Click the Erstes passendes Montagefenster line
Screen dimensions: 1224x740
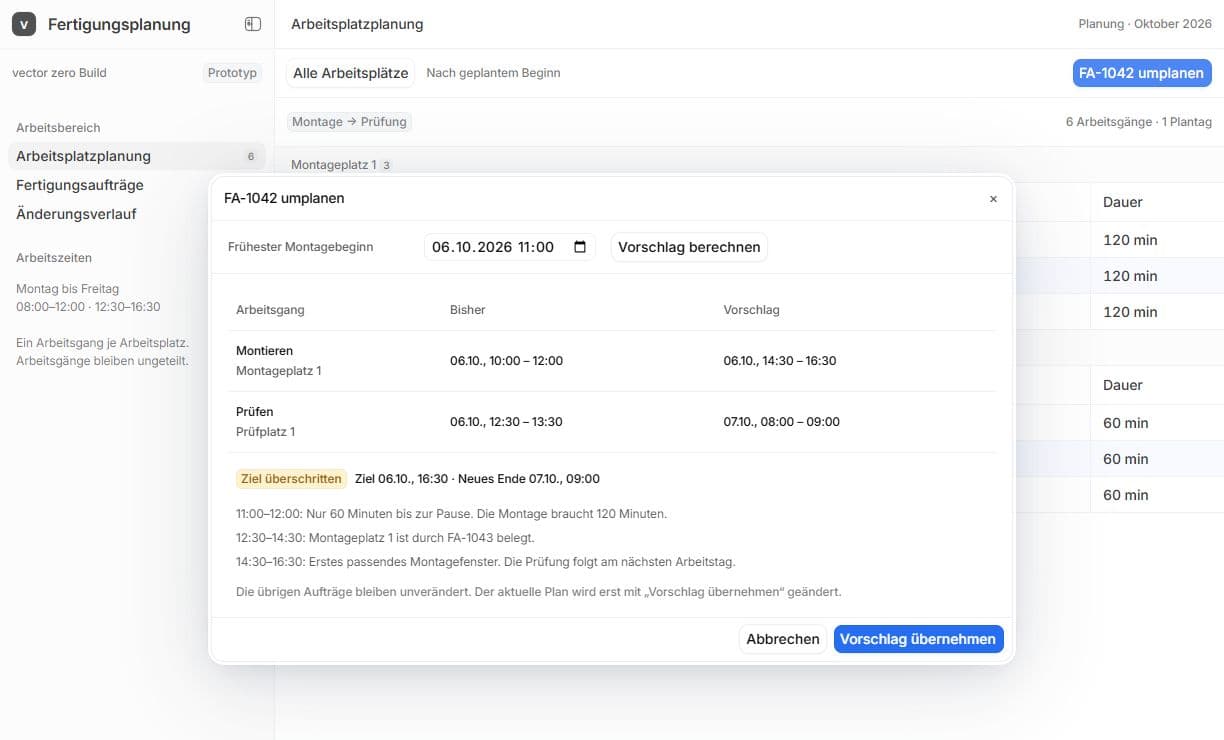pyautogui.click(x=486, y=562)
